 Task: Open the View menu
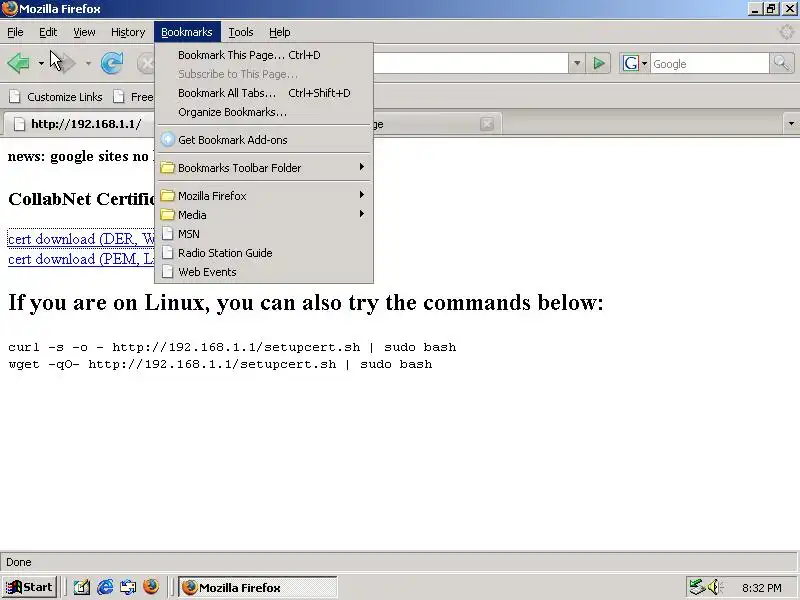(84, 32)
